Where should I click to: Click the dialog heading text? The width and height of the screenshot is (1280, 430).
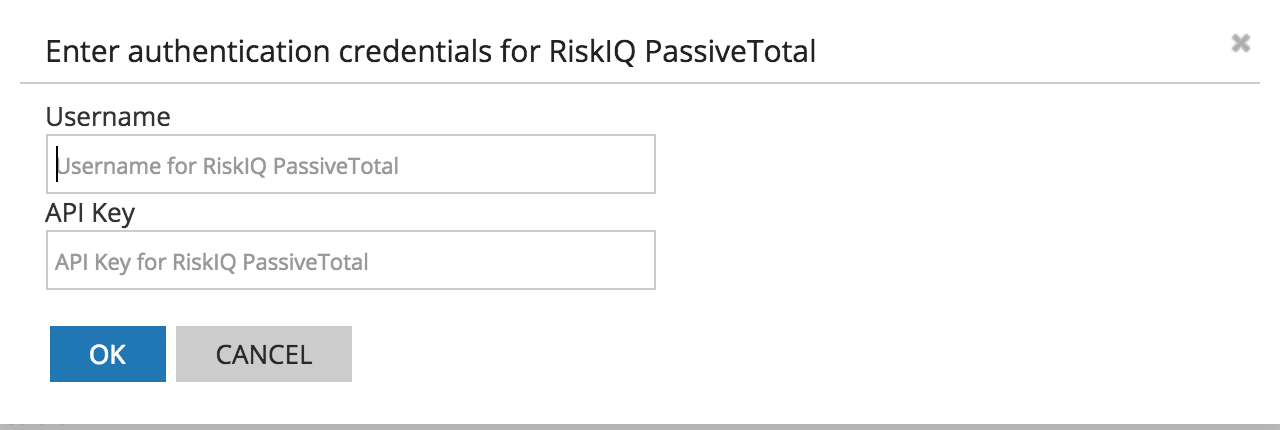tap(431, 51)
